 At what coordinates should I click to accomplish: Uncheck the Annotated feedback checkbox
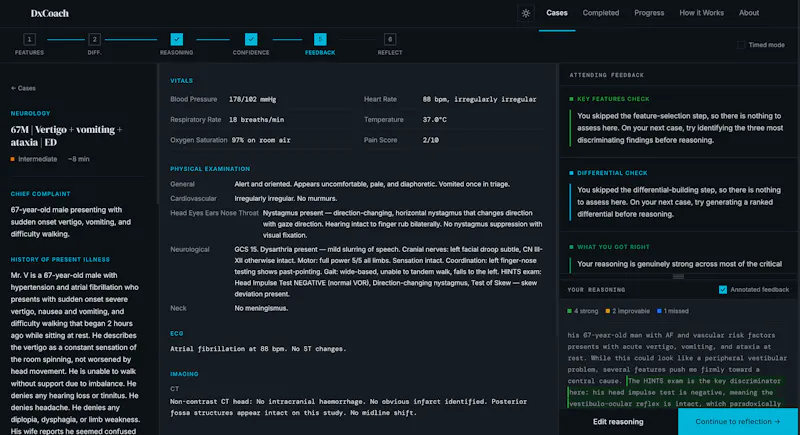click(722, 290)
